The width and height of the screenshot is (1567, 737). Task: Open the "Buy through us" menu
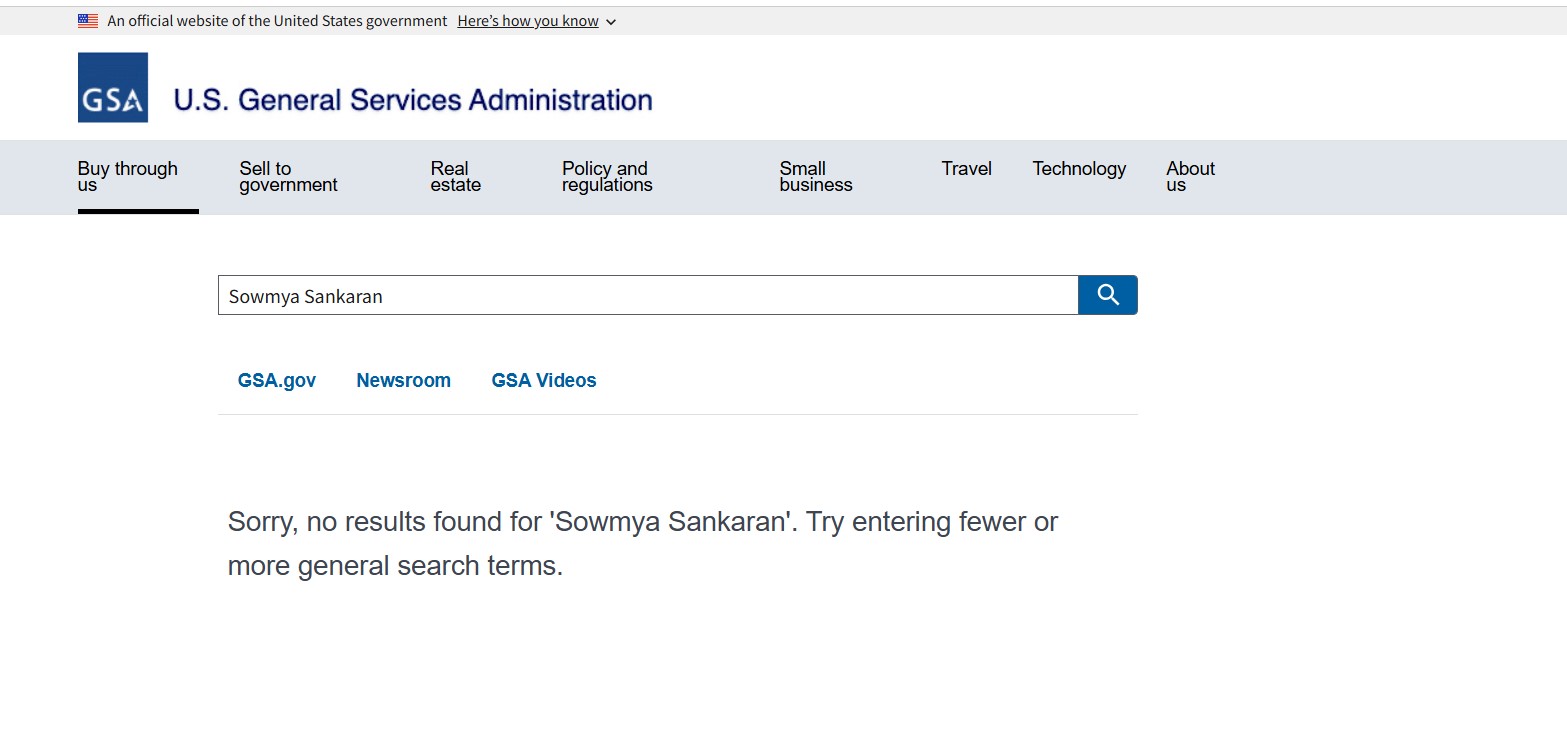coord(128,177)
